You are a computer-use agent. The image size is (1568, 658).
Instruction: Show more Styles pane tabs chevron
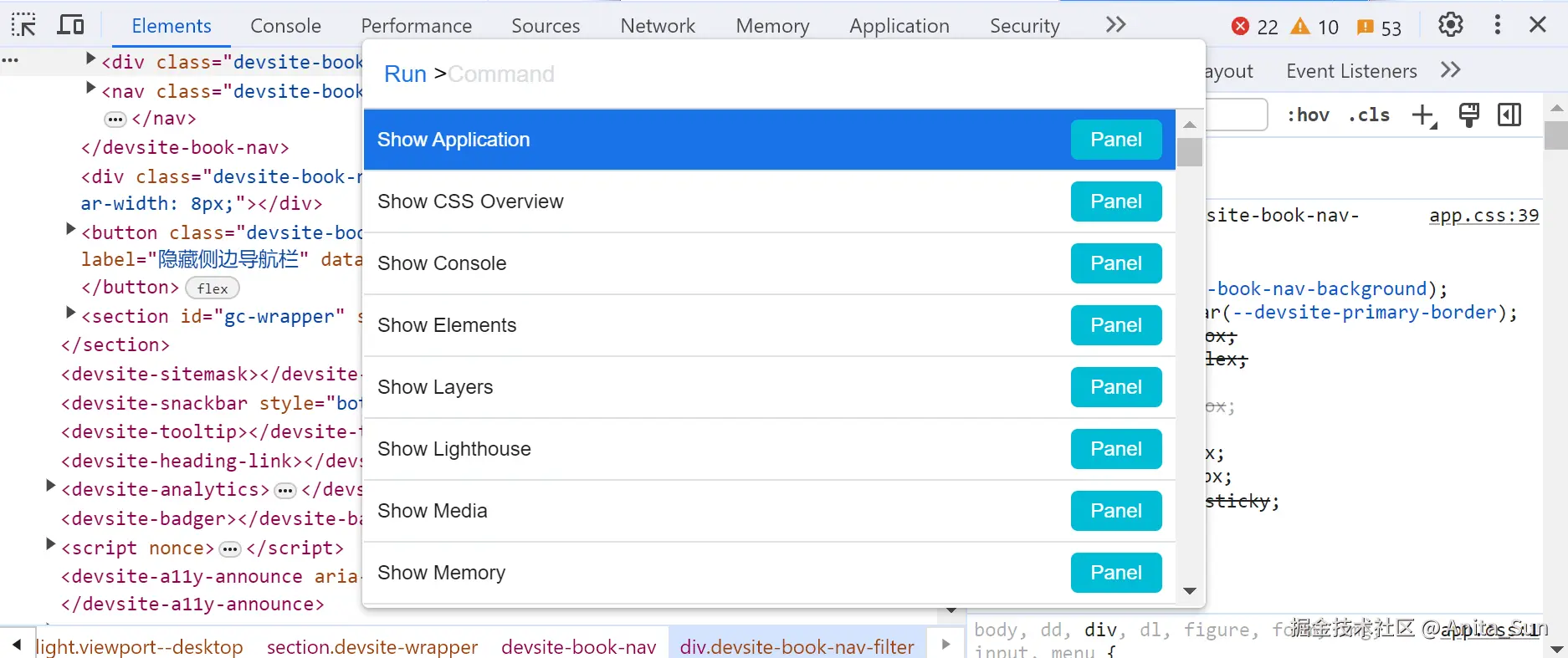[x=1450, y=70]
